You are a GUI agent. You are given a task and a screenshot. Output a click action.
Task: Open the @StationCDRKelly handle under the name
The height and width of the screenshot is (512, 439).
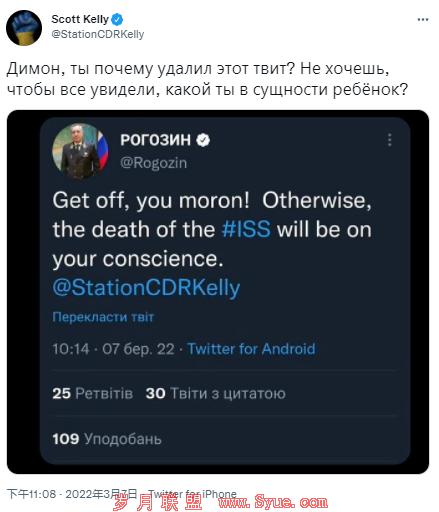click(98, 34)
